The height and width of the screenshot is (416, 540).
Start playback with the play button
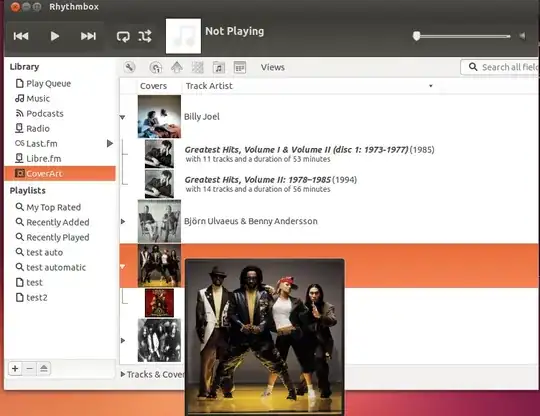point(55,36)
